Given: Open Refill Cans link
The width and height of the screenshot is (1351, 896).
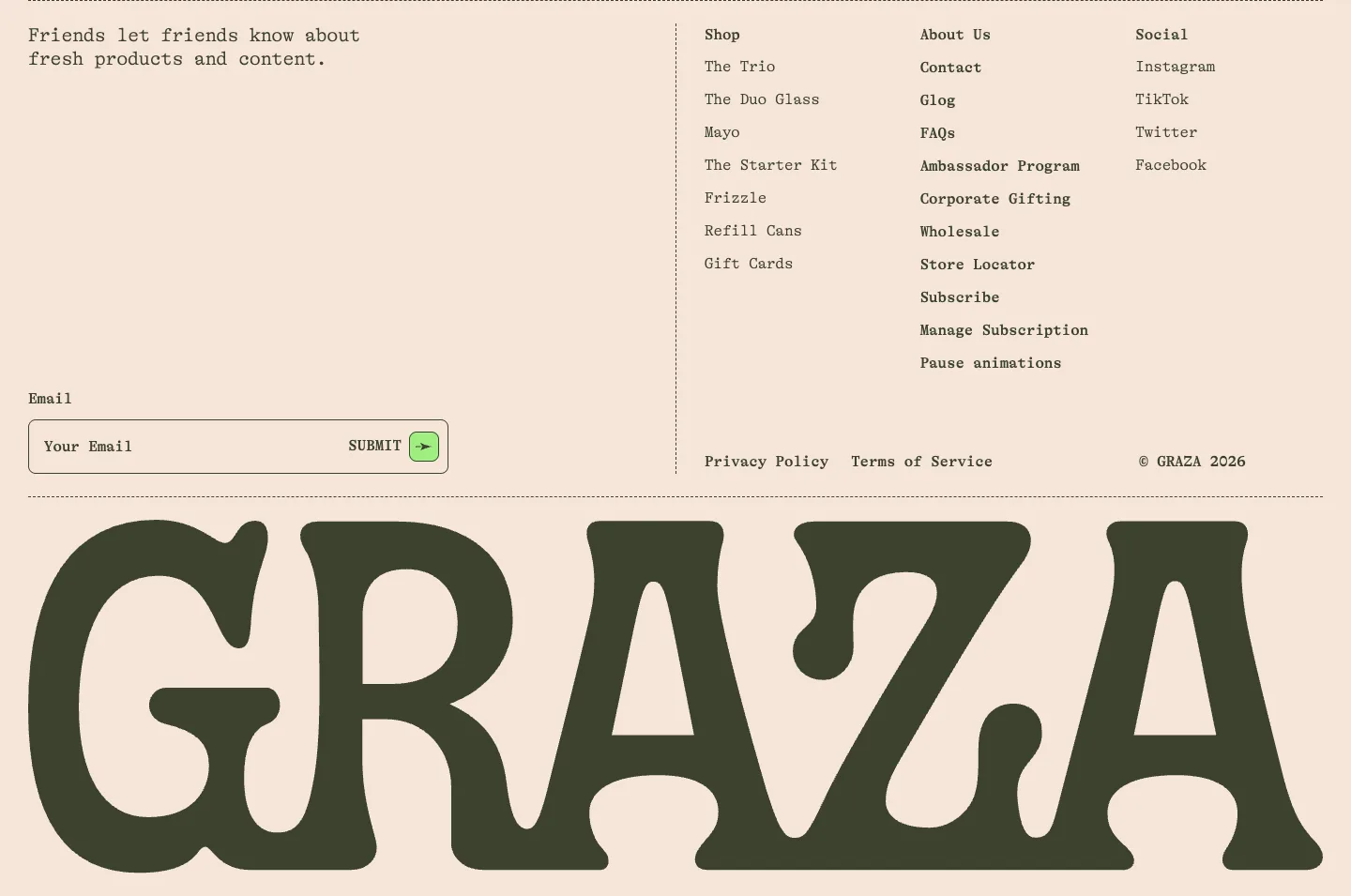Looking at the screenshot, I should (752, 231).
